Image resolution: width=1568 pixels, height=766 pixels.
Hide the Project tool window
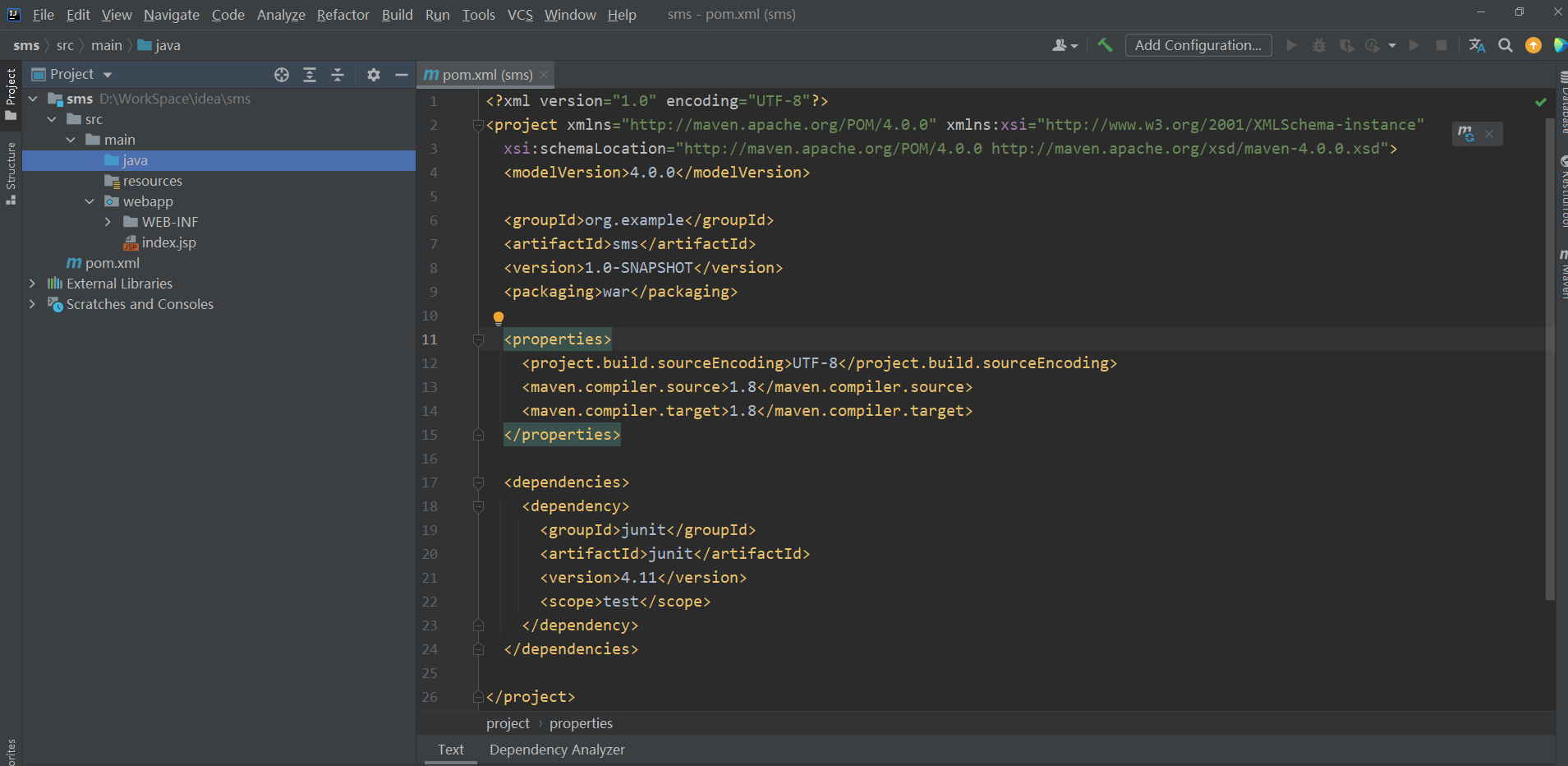click(x=402, y=75)
